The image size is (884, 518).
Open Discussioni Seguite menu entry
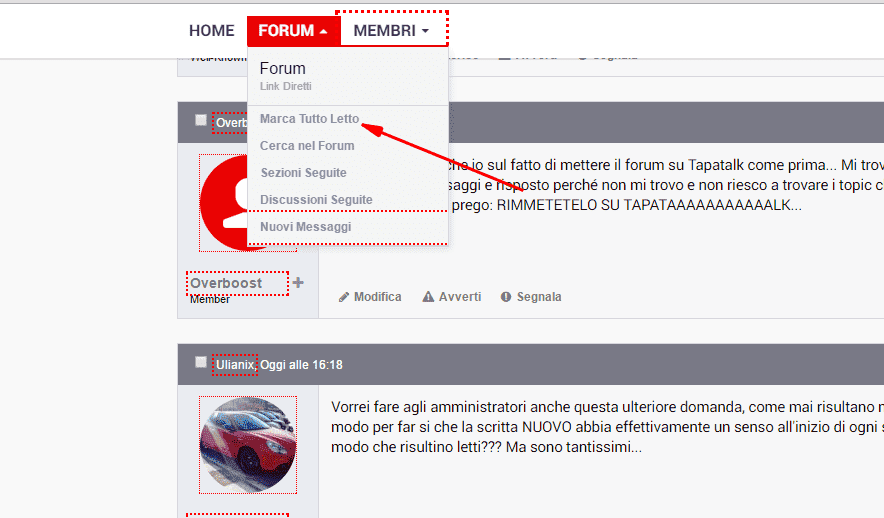[316, 200]
